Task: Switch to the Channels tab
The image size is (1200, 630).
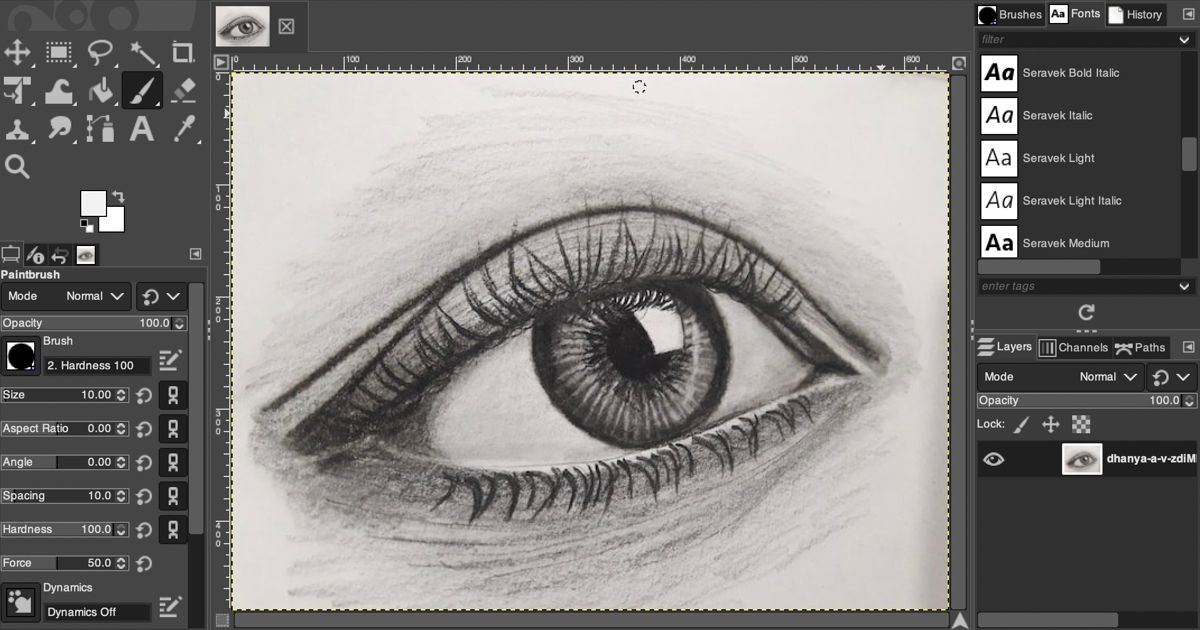Action: [1075, 347]
